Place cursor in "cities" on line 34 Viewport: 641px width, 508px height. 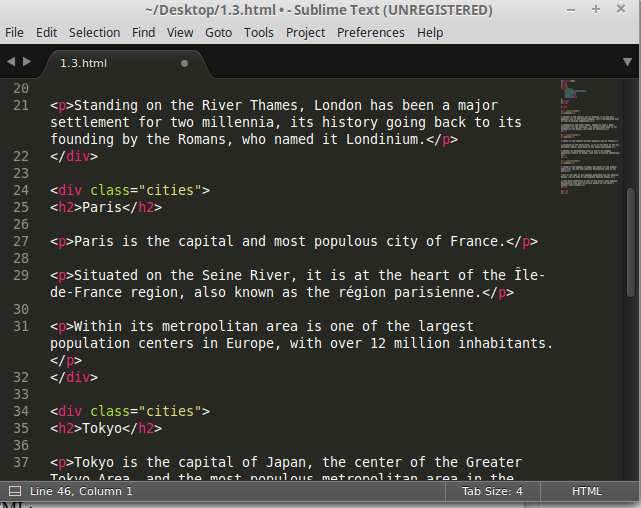coord(170,411)
